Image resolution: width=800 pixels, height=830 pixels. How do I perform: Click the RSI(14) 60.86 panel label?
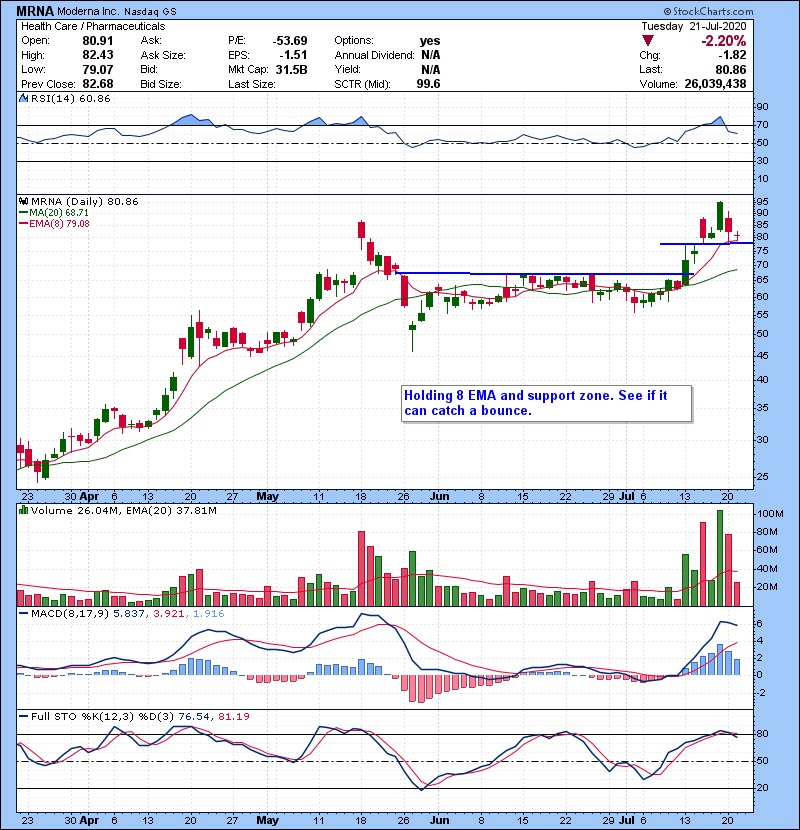pyautogui.click(x=70, y=98)
